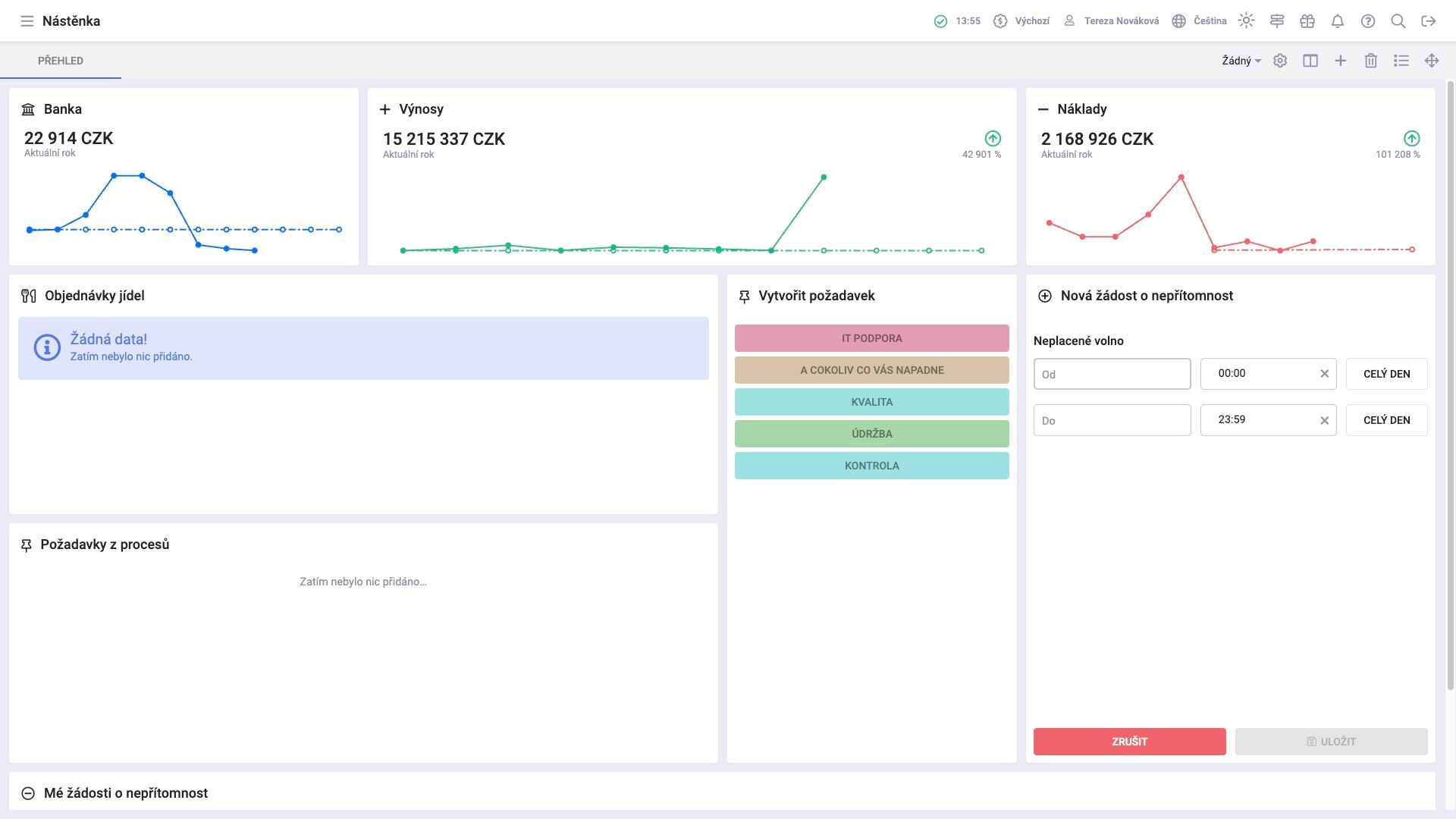Open dashboard settings gear icon

[x=1280, y=61]
